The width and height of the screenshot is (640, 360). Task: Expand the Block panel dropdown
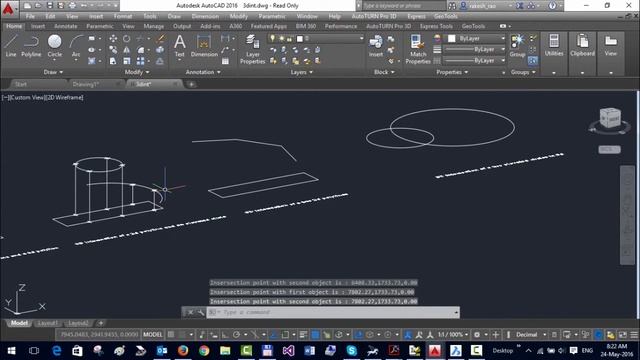[384, 72]
